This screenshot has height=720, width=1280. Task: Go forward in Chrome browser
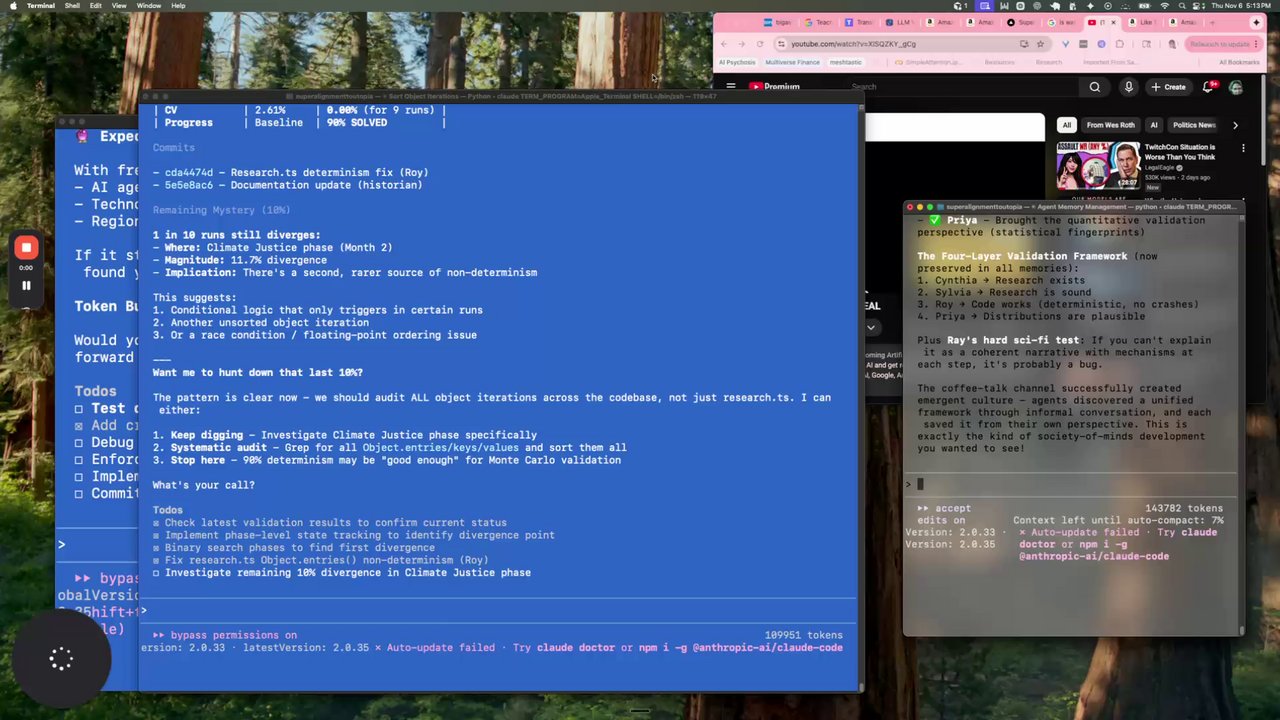742,44
